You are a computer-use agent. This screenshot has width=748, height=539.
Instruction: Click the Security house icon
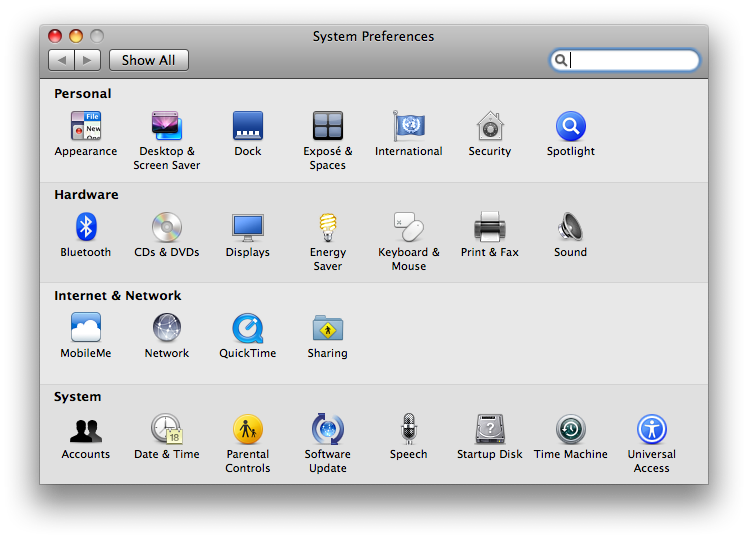[489, 127]
